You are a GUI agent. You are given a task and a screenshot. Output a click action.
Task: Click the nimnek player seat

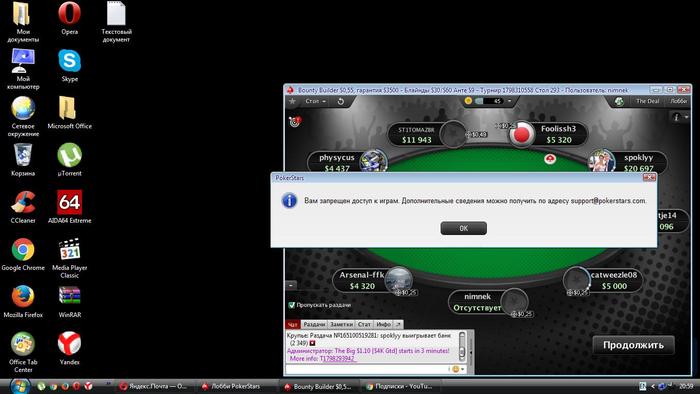pos(489,302)
